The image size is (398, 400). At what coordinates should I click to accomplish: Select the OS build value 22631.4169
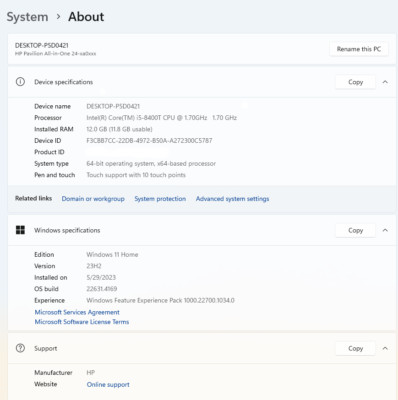tap(102, 289)
